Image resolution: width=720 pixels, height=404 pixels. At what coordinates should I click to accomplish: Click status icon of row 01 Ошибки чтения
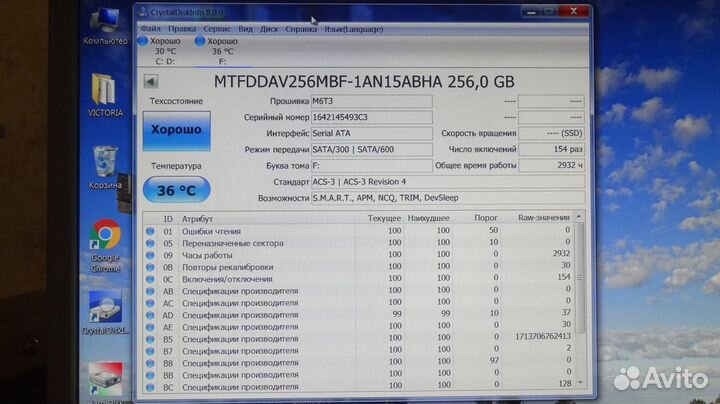[x=150, y=231]
